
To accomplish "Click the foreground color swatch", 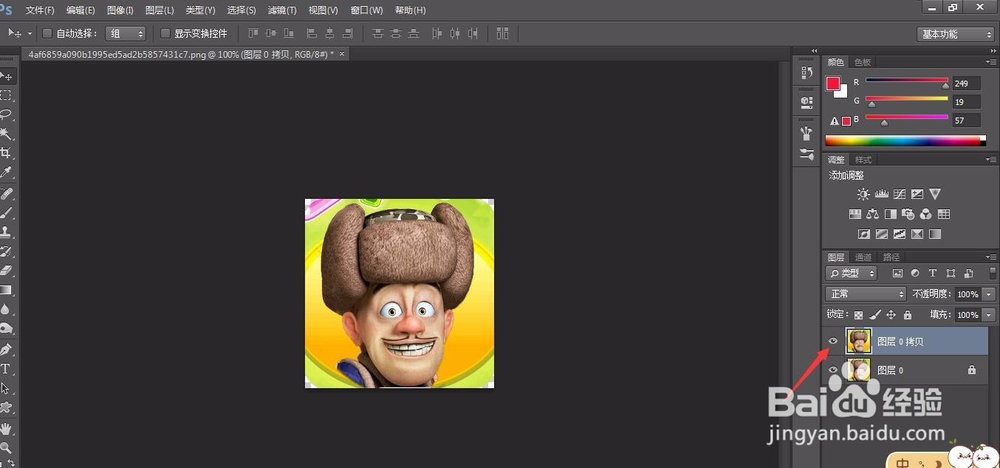I will click(x=833, y=84).
